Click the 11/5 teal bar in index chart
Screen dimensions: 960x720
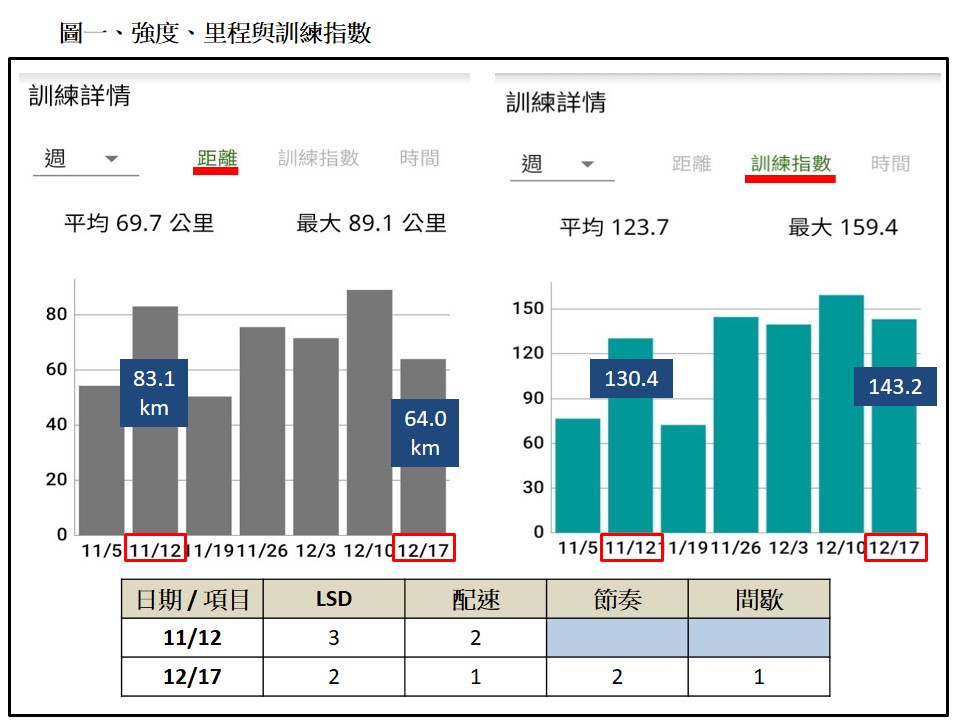click(577, 475)
